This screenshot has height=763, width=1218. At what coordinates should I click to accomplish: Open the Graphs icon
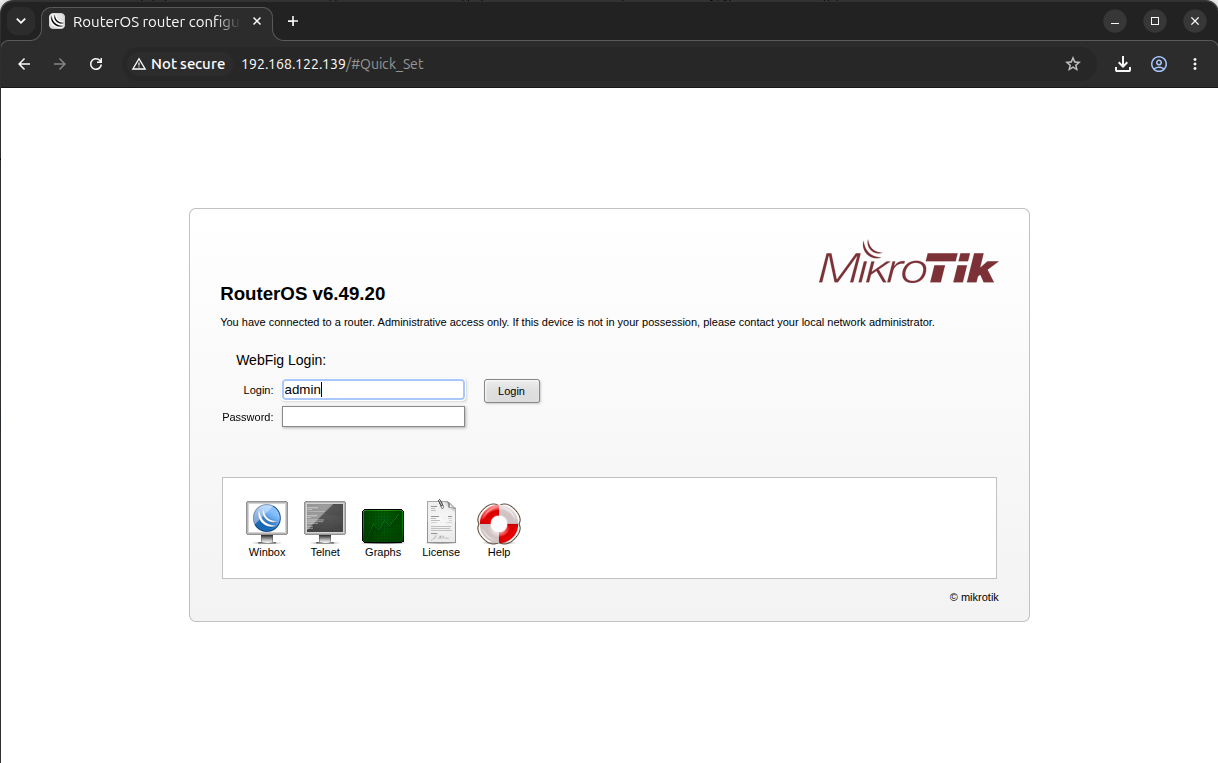click(x=383, y=526)
